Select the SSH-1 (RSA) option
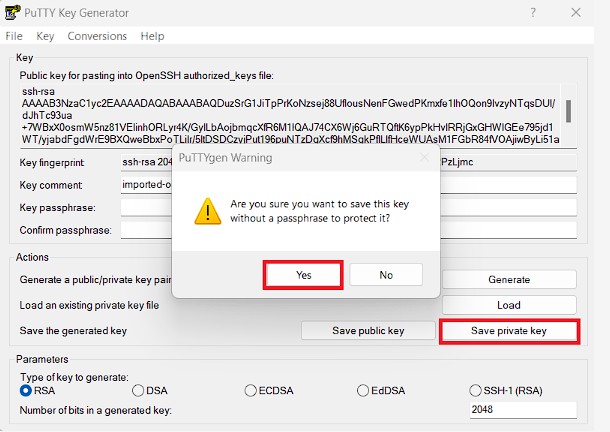Image resolution: width=610 pixels, height=432 pixels. [475, 390]
